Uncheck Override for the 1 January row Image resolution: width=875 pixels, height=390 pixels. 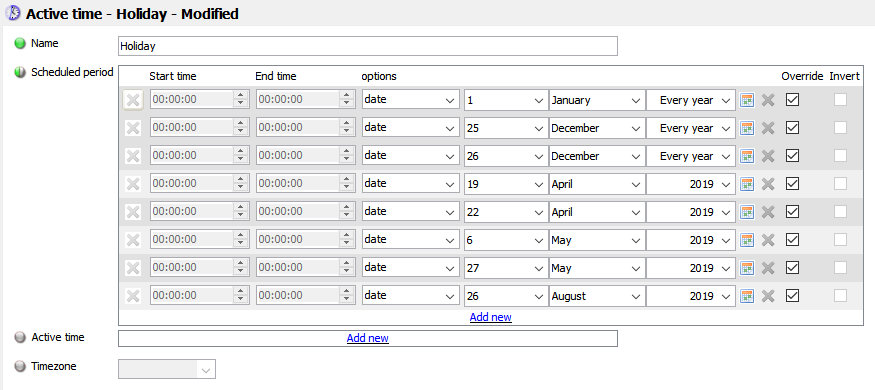coord(792,99)
